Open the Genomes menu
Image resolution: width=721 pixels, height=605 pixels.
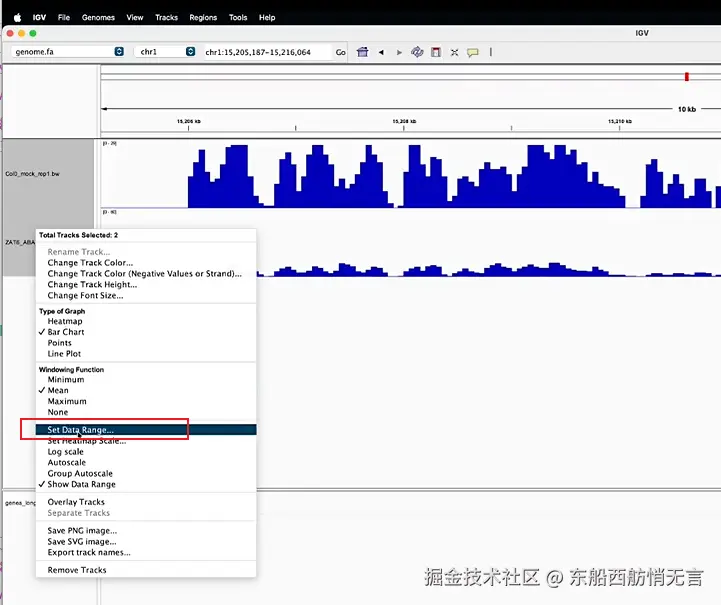point(98,17)
